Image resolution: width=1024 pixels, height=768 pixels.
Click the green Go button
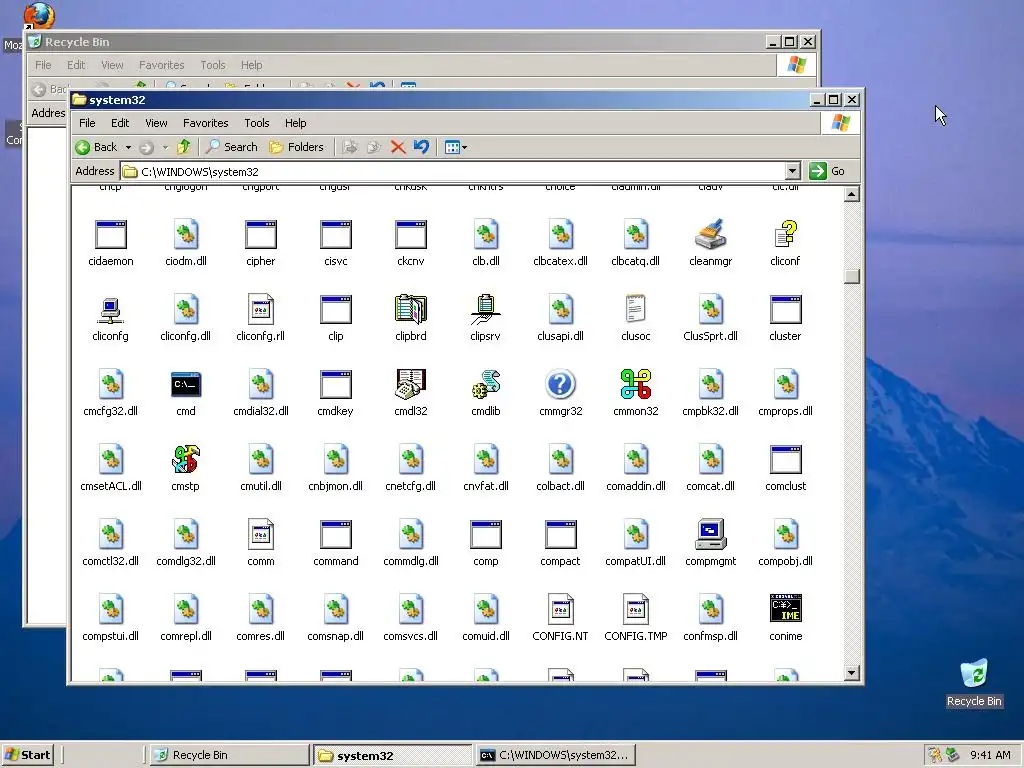coord(827,171)
